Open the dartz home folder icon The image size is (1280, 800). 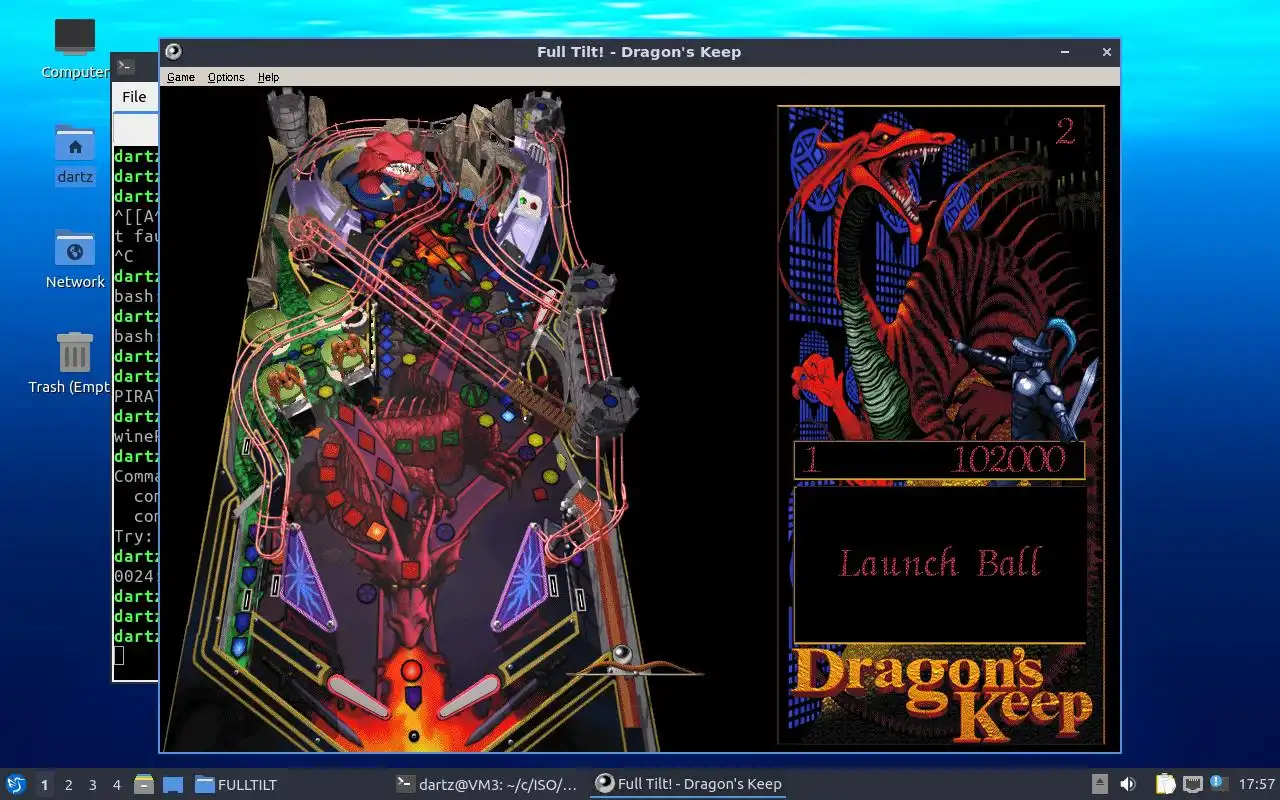[75, 155]
